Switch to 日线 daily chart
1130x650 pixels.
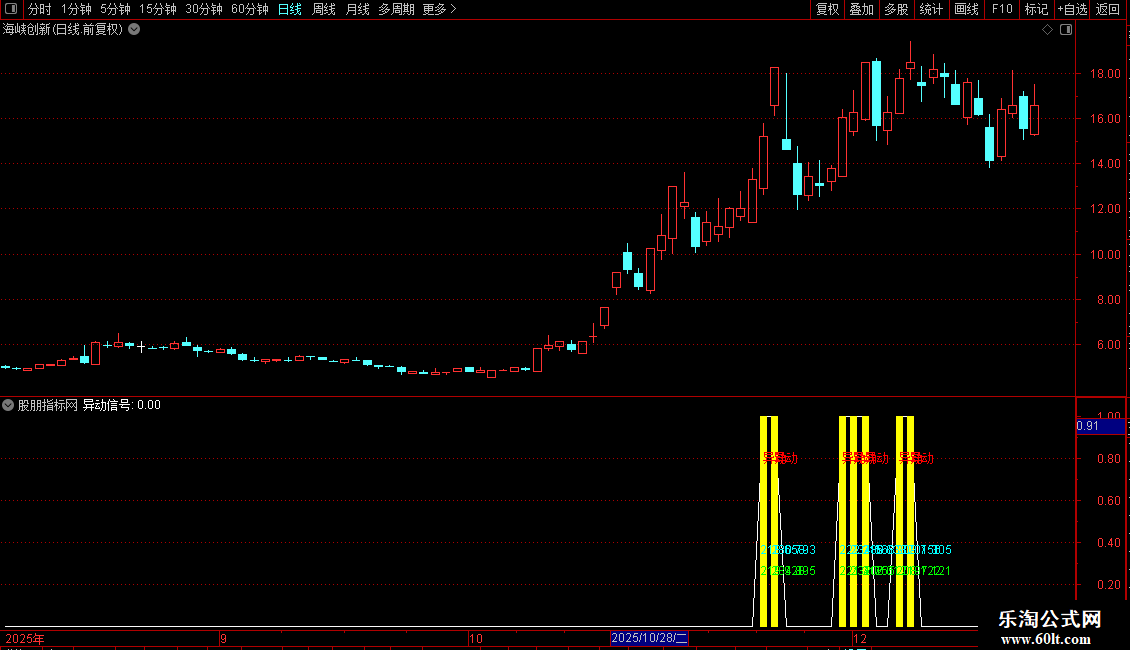tap(290, 9)
